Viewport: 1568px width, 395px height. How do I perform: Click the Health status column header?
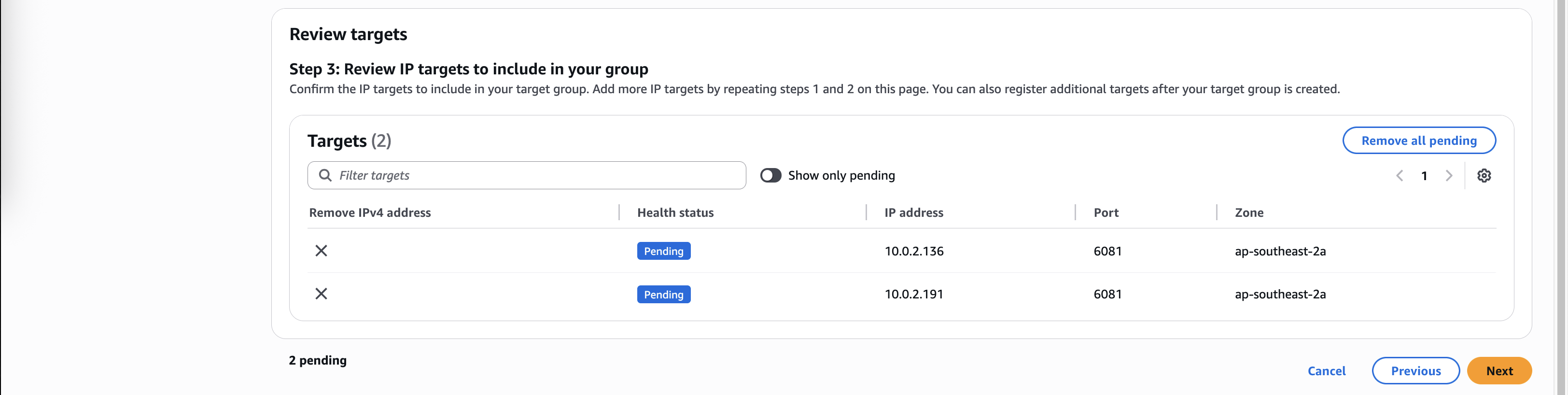coord(675,212)
